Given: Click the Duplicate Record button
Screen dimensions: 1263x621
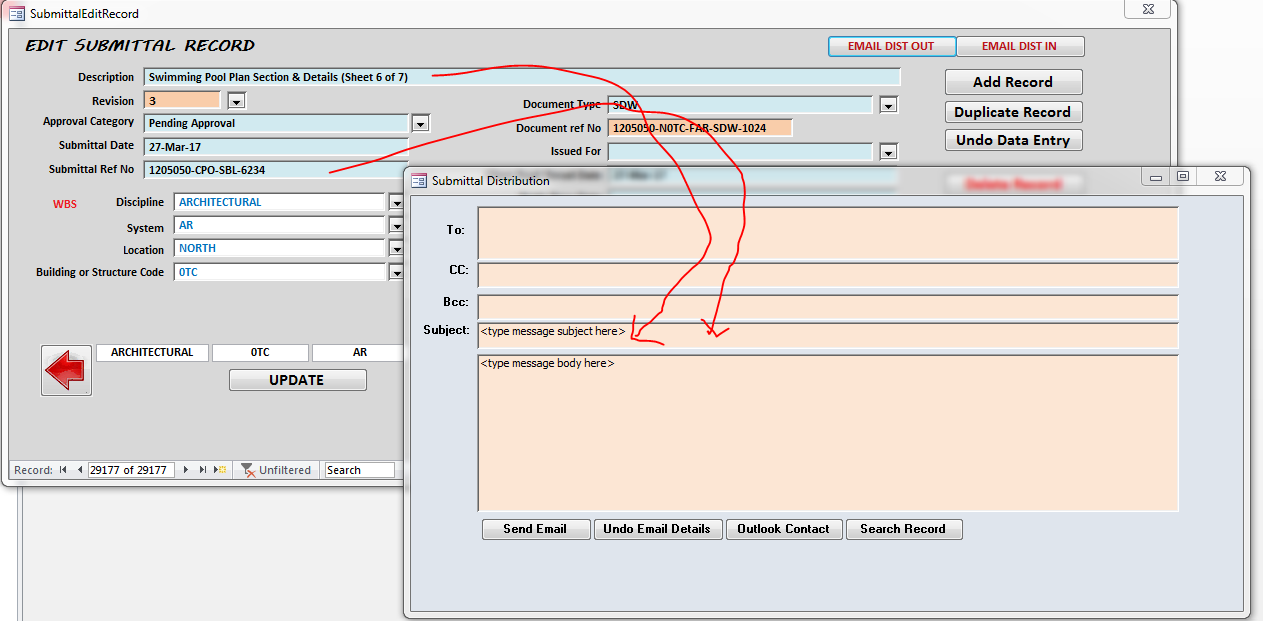Looking at the screenshot, I should (x=1013, y=112).
